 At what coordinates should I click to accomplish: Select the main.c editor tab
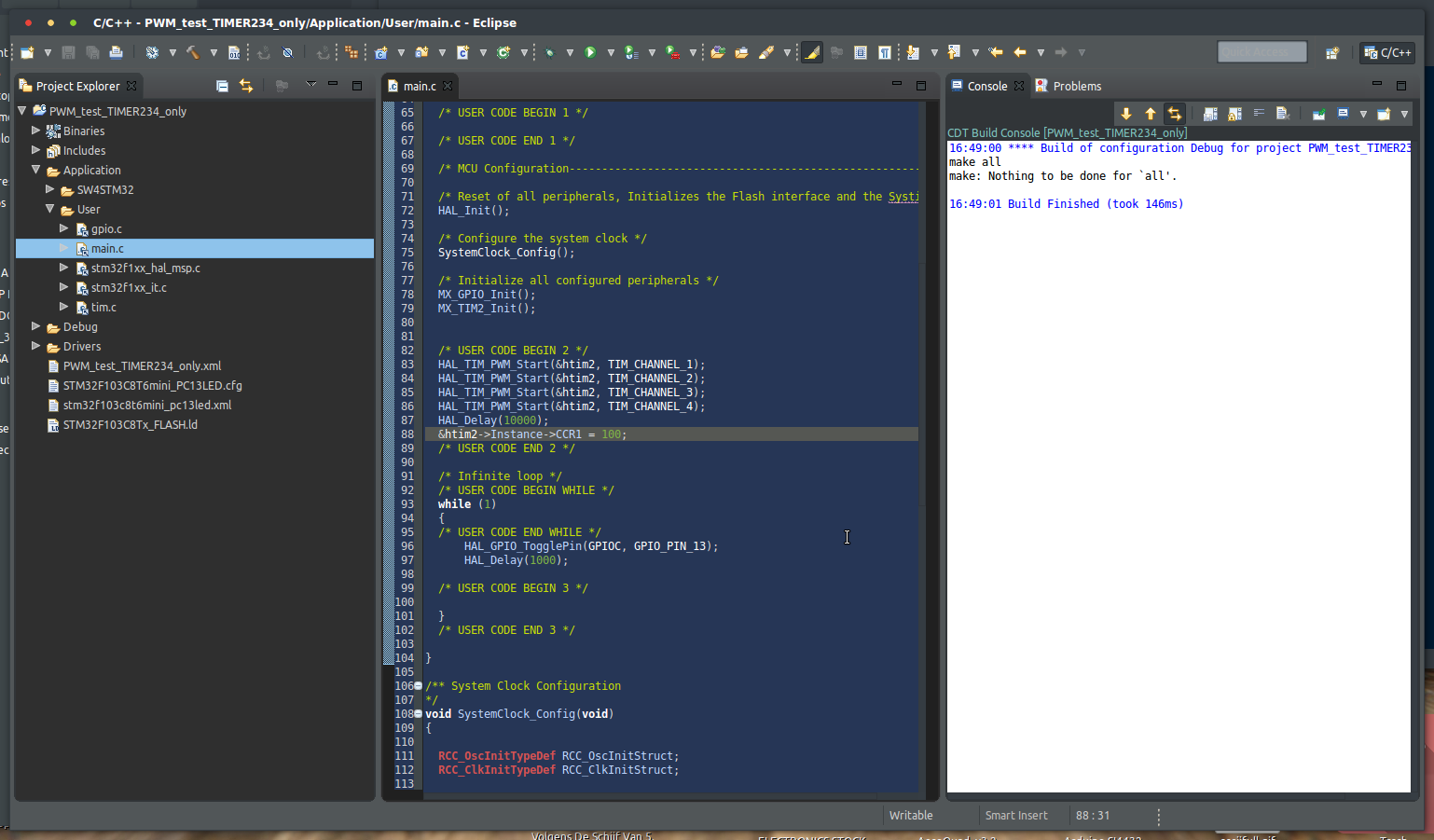click(419, 86)
